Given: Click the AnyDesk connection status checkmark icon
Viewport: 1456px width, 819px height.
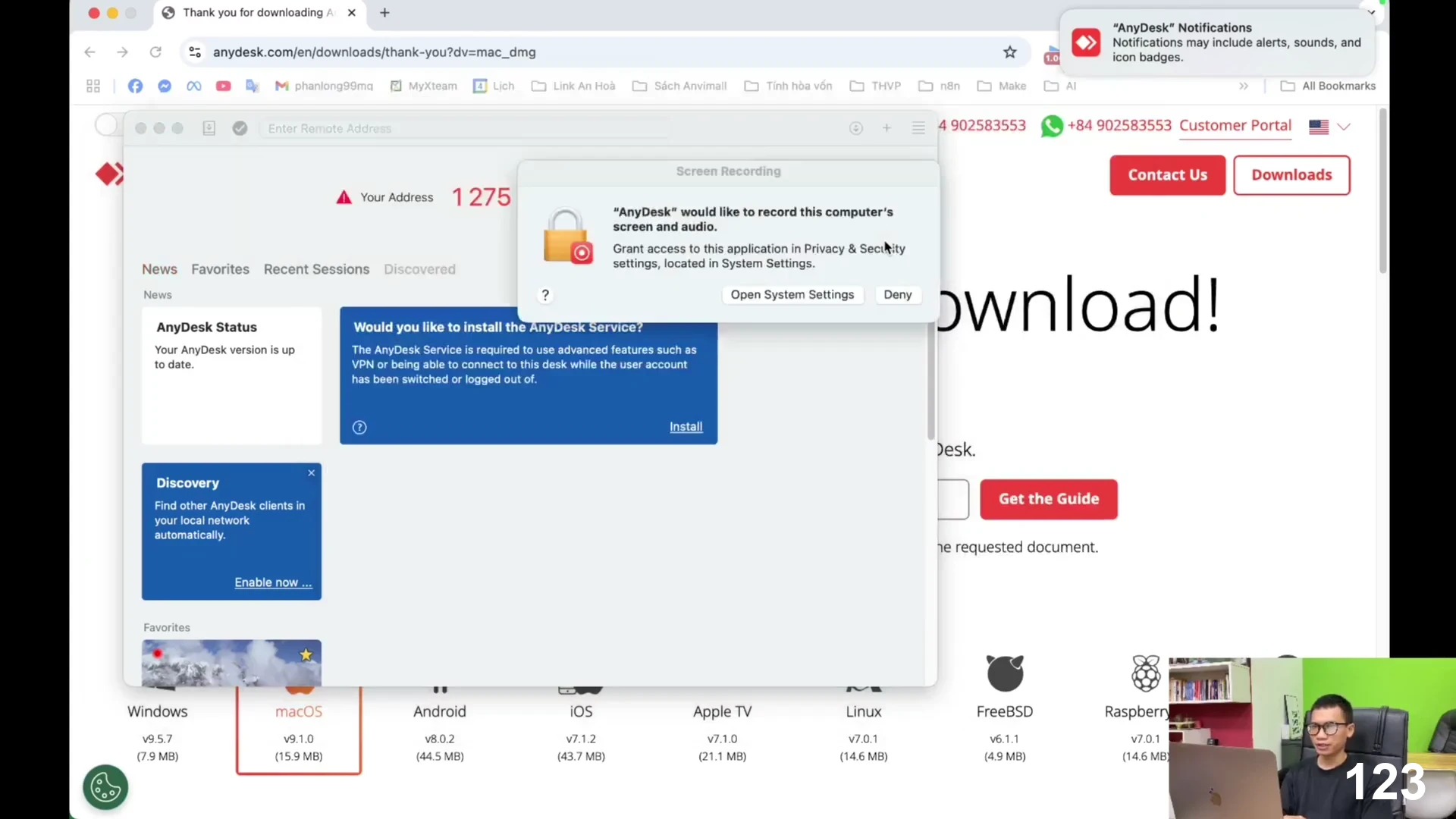Looking at the screenshot, I should point(240,128).
